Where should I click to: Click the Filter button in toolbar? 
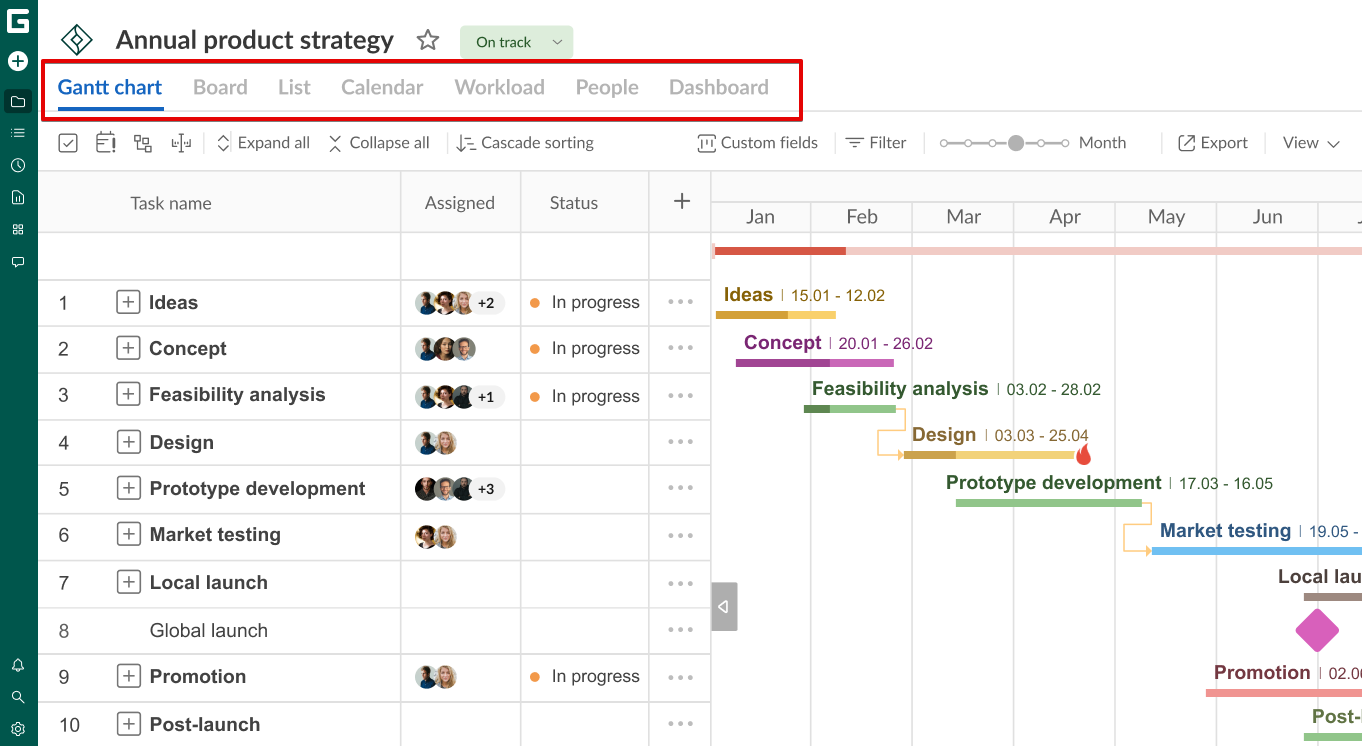click(876, 143)
